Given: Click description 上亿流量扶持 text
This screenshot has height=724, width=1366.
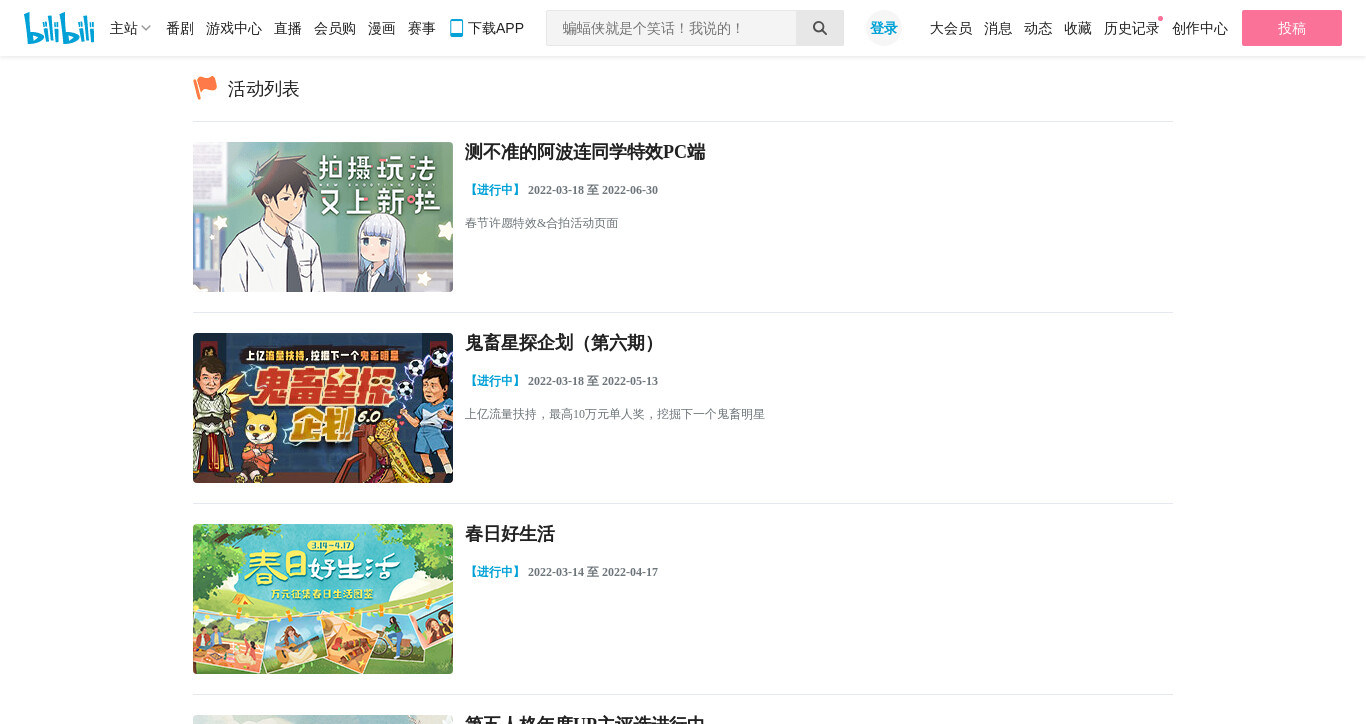Looking at the screenshot, I should coord(615,414).
